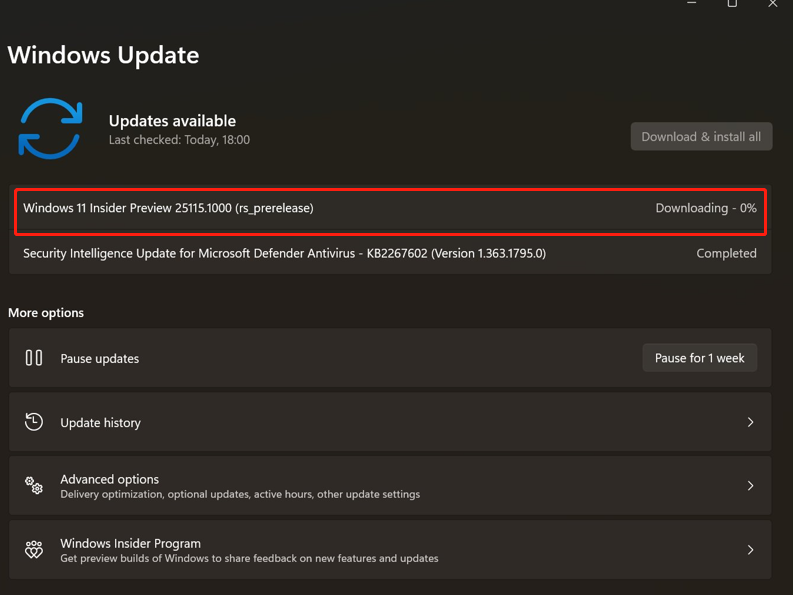The image size is (793, 595).
Task: Click Download & install all button
Action: click(x=701, y=137)
